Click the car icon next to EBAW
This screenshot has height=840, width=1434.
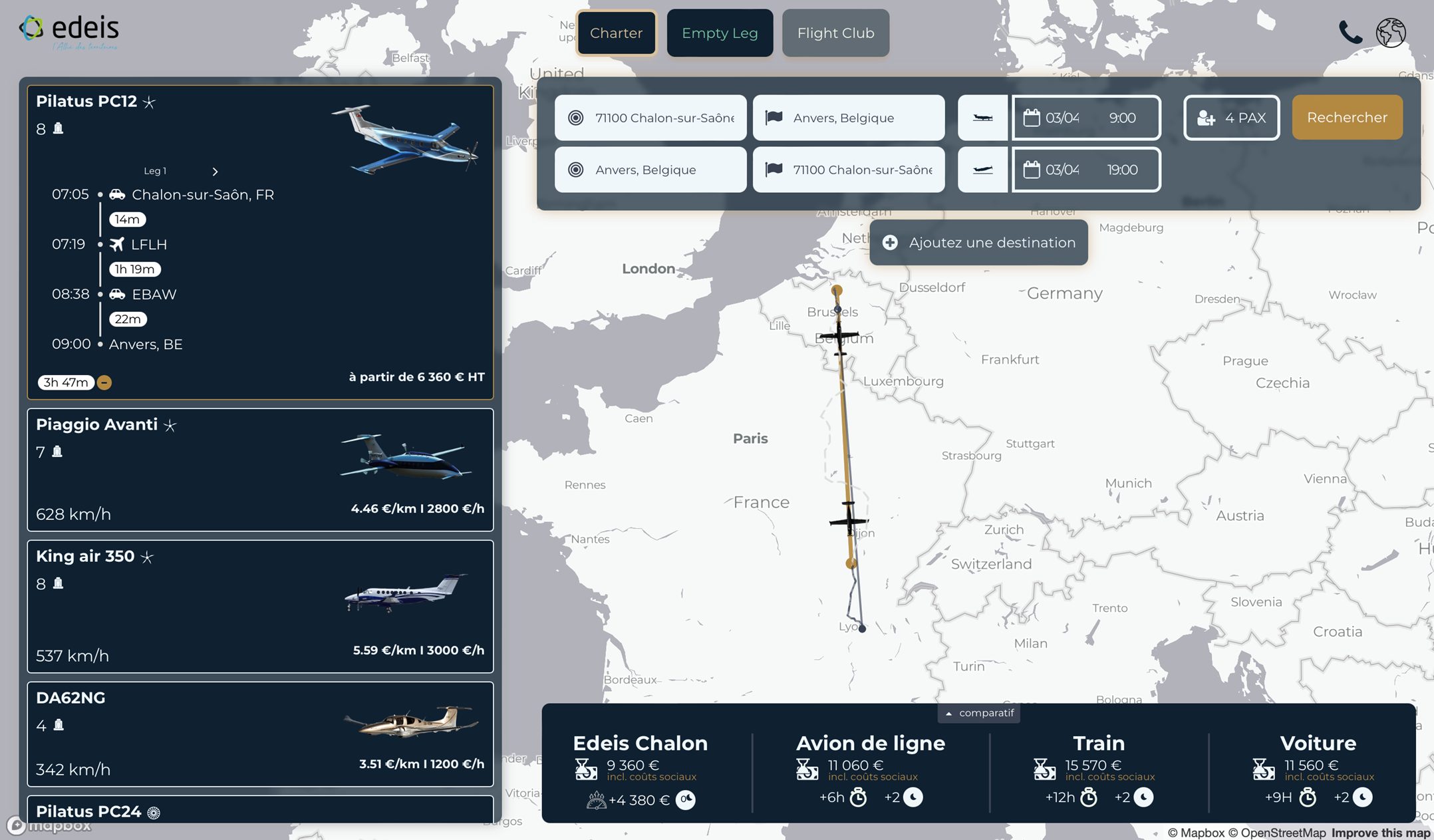pyautogui.click(x=117, y=294)
